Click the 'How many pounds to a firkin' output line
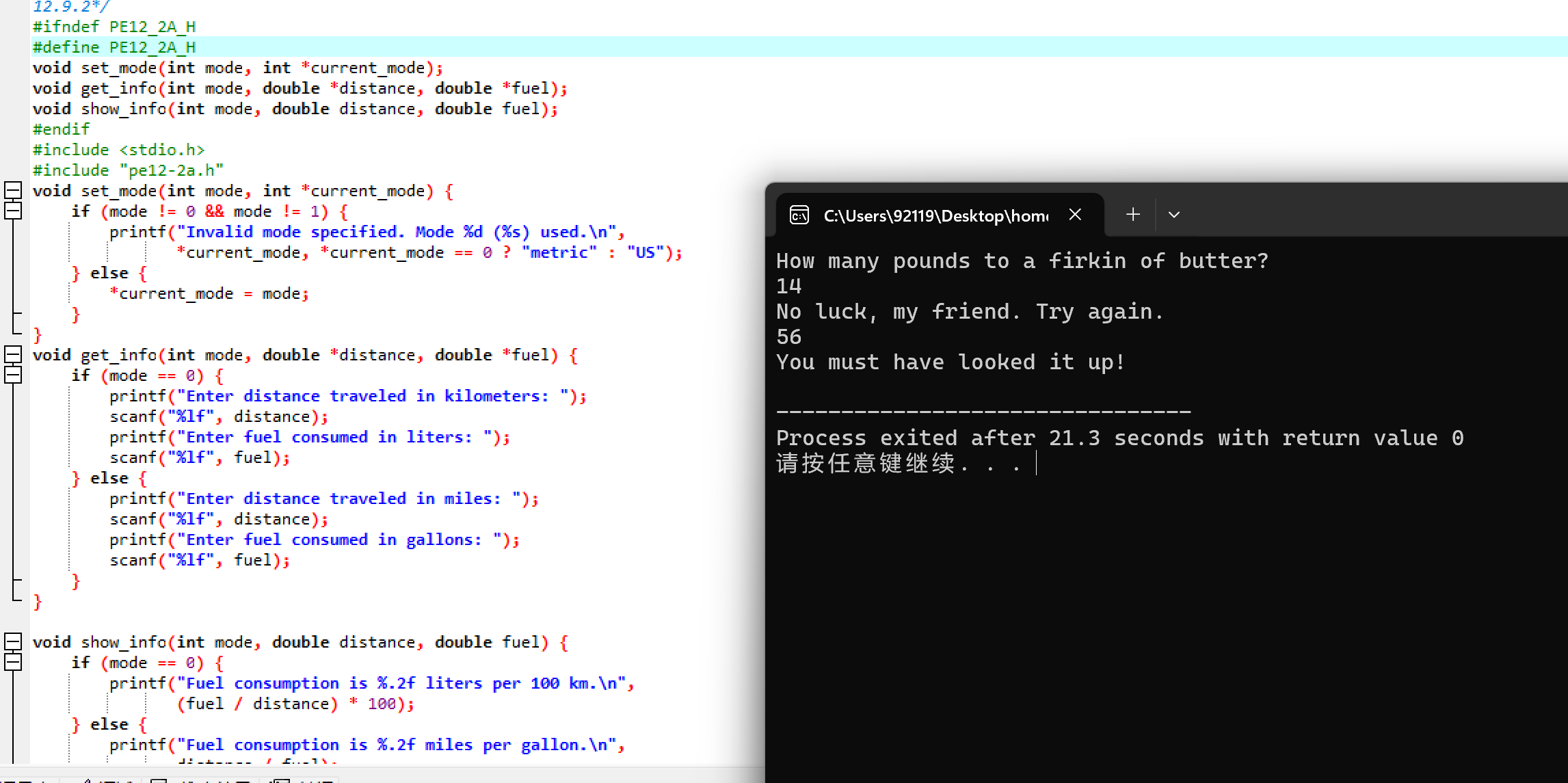Image resolution: width=1568 pixels, height=783 pixels. [x=1022, y=261]
